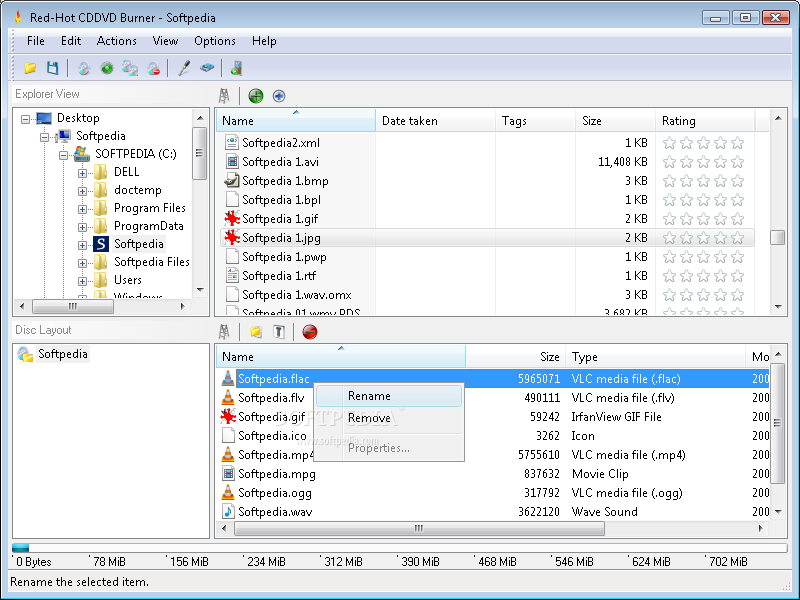The width and height of the screenshot is (800, 600).
Task: Set fifth rating star for Softpedia 1.jpg
Action: click(737, 238)
